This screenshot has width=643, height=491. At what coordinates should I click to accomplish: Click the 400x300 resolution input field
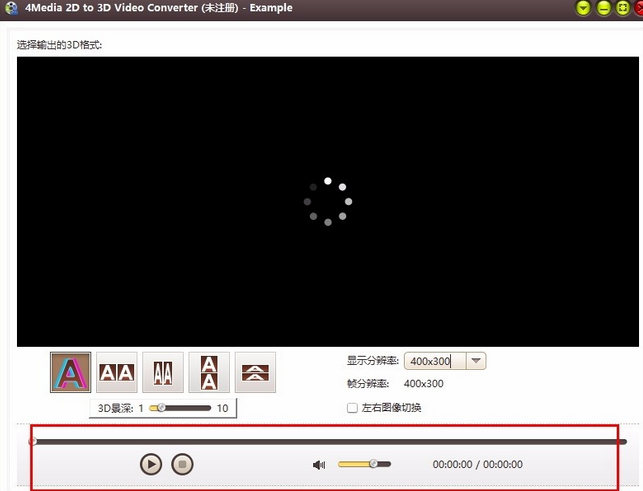tap(436, 361)
